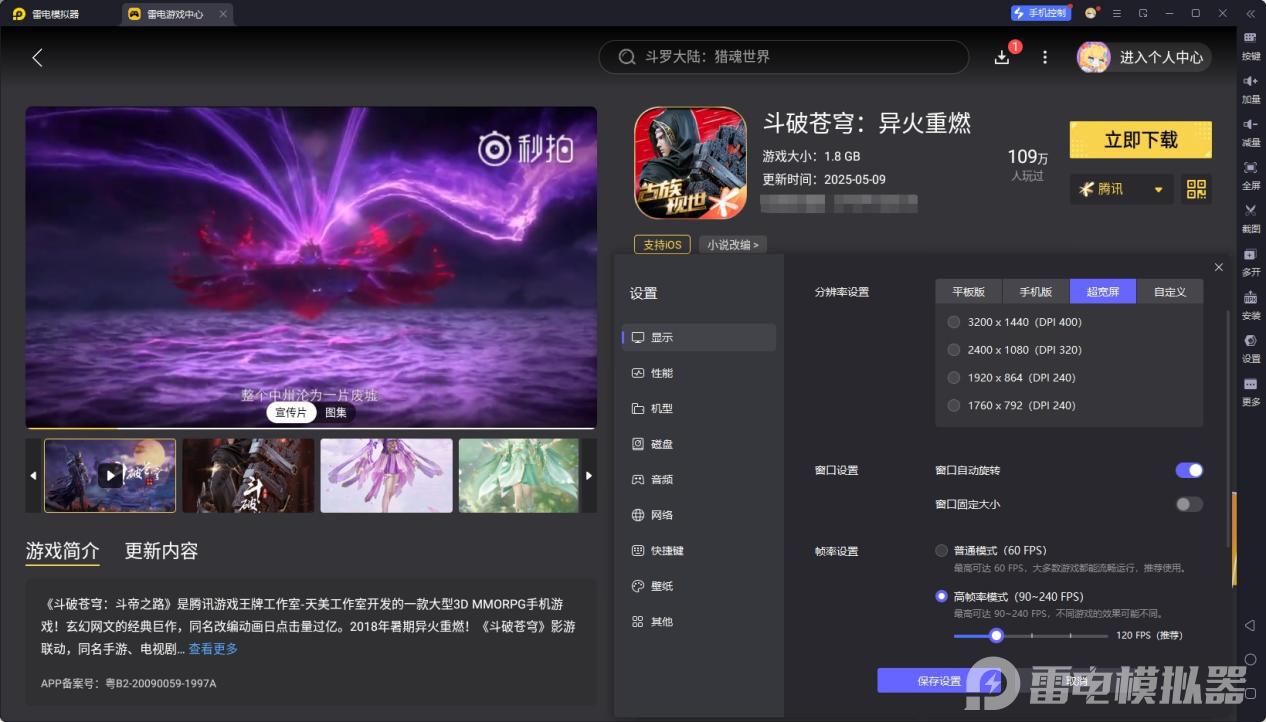Screen dimensions: 1266x722
Task: Open the 磁盘 settings section
Action: pos(699,444)
